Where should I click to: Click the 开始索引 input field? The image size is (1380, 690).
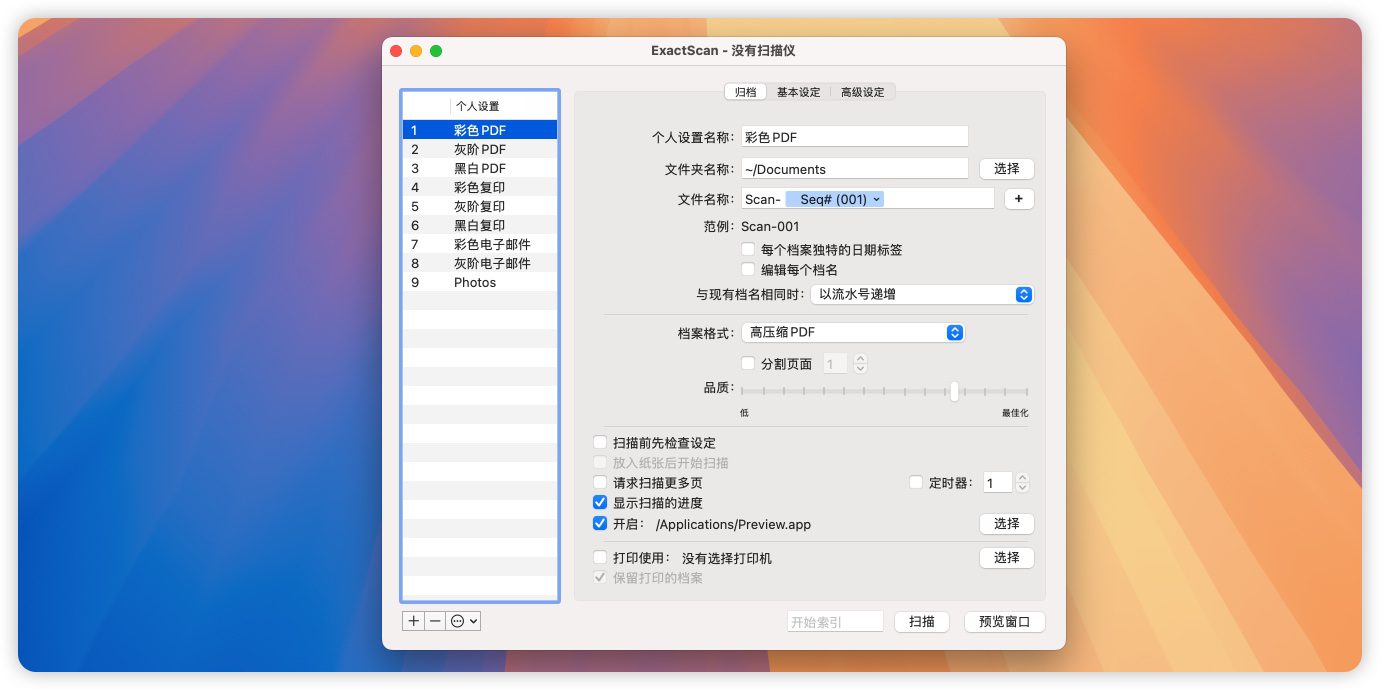coord(835,622)
